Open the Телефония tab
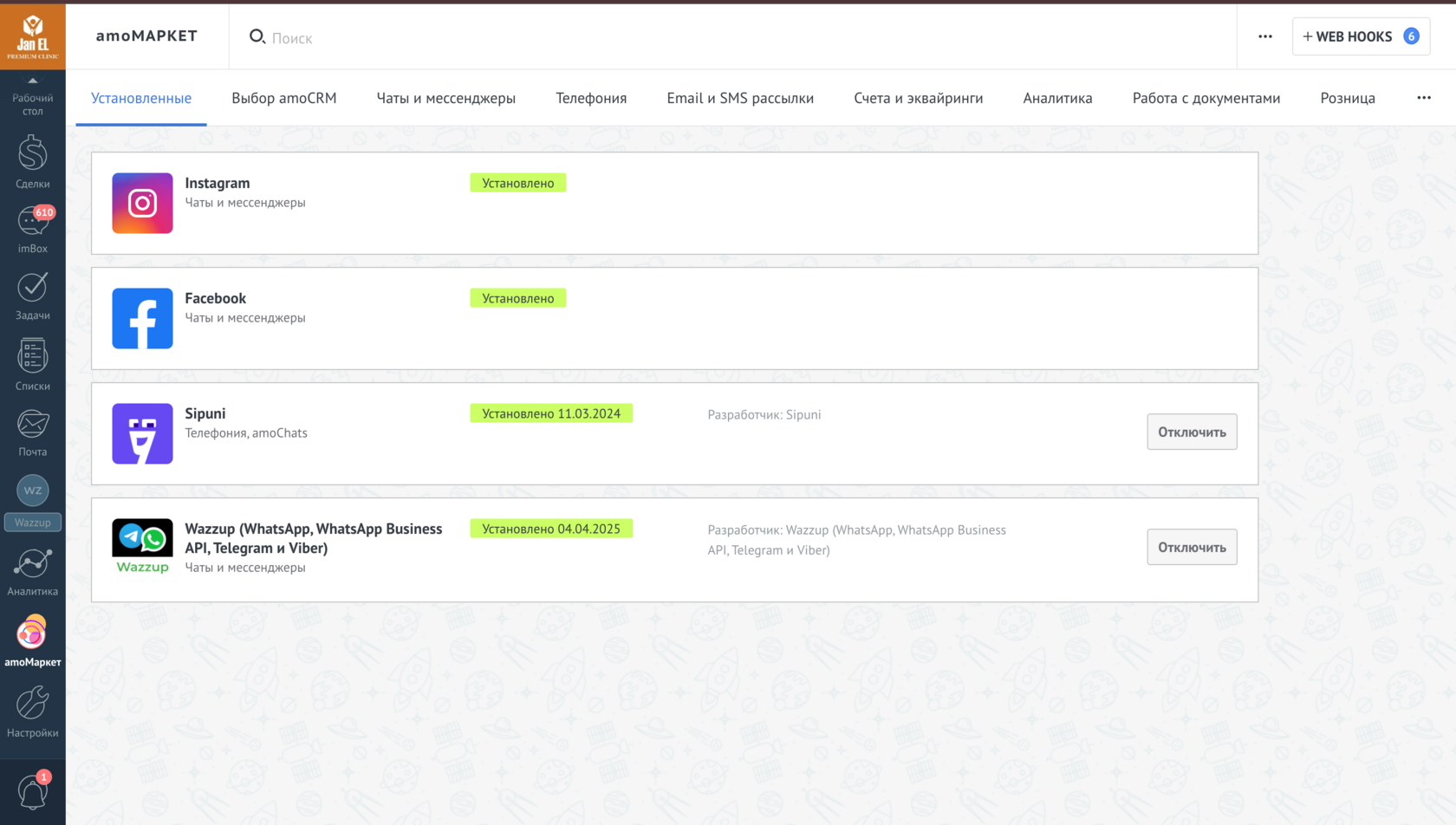1456x825 pixels. pyautogui.click(x=591, y=98)
